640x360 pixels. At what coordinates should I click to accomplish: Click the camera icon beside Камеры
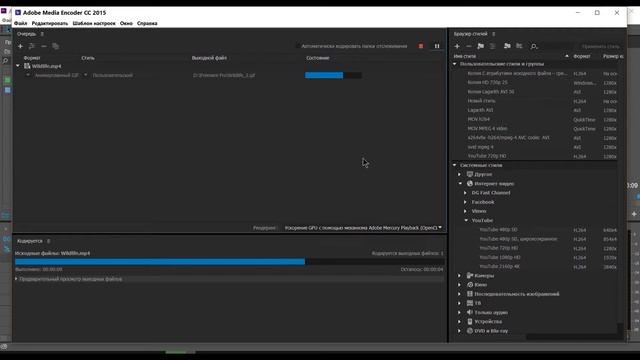tap(470, 276)
